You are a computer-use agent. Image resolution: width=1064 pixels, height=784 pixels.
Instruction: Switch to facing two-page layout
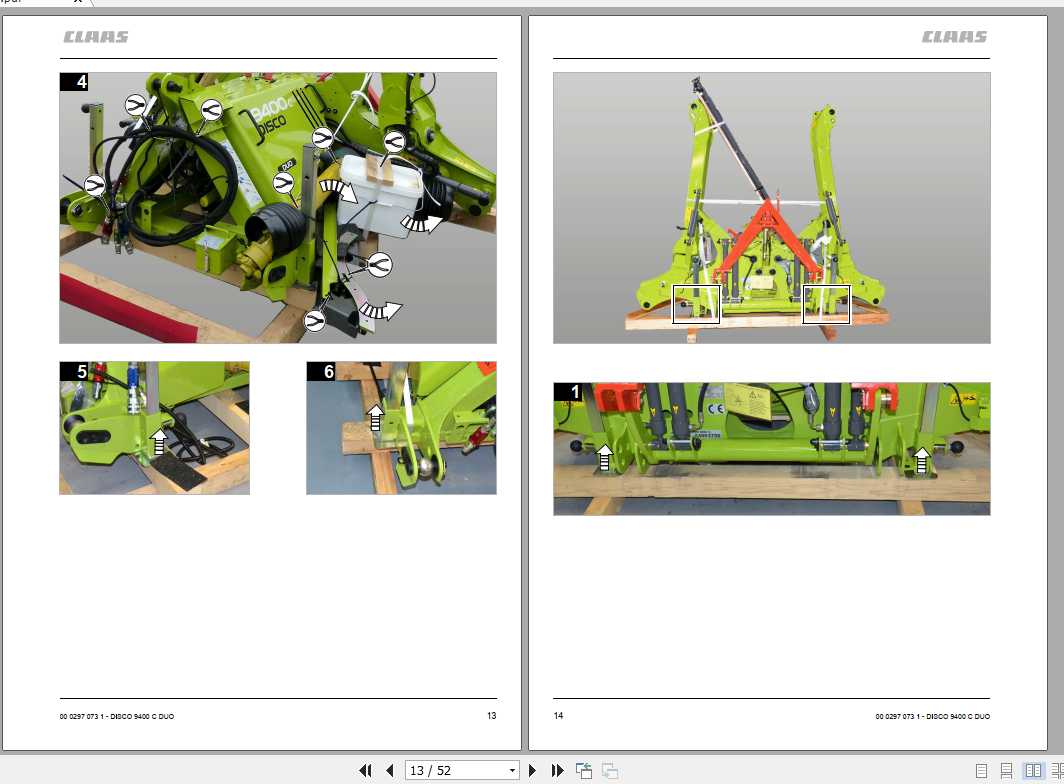tap(1033, 770)
